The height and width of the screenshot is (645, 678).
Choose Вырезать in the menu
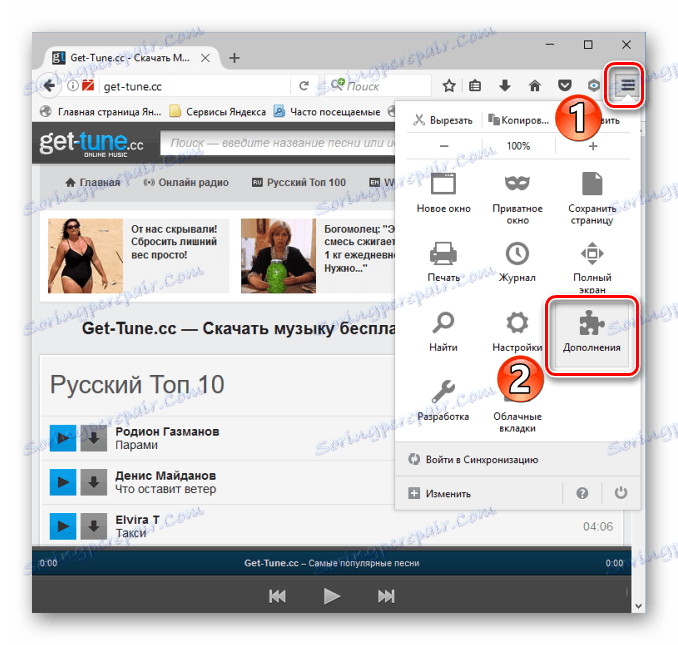443,120
